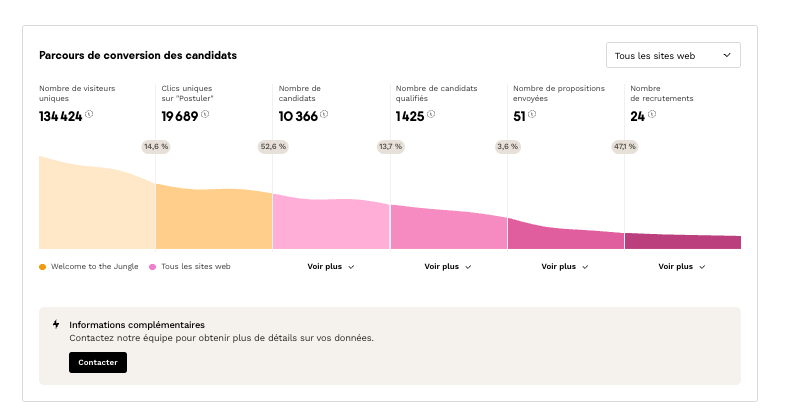Click the 13,7 % conversion rate badge
The height and width of the screenshot is (416, 795).
390,146
